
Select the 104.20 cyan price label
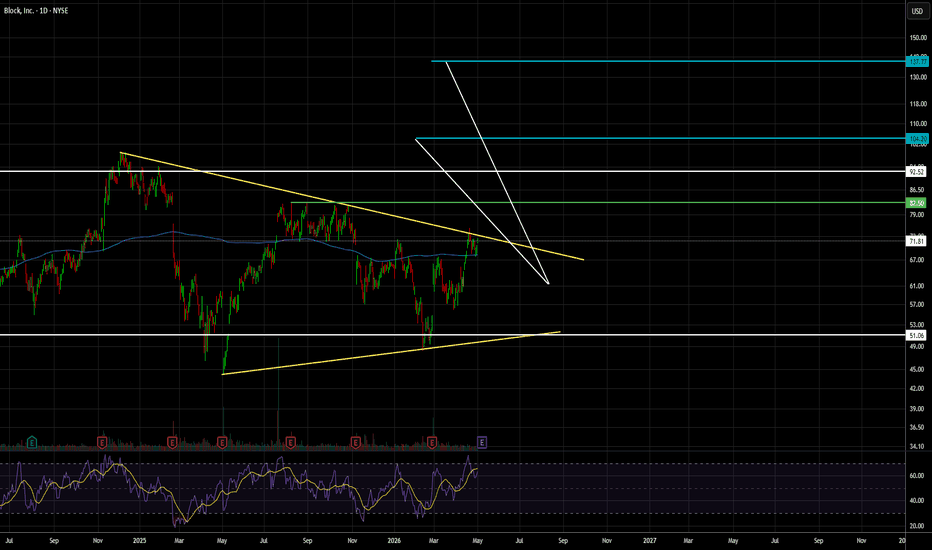[917, 139]
